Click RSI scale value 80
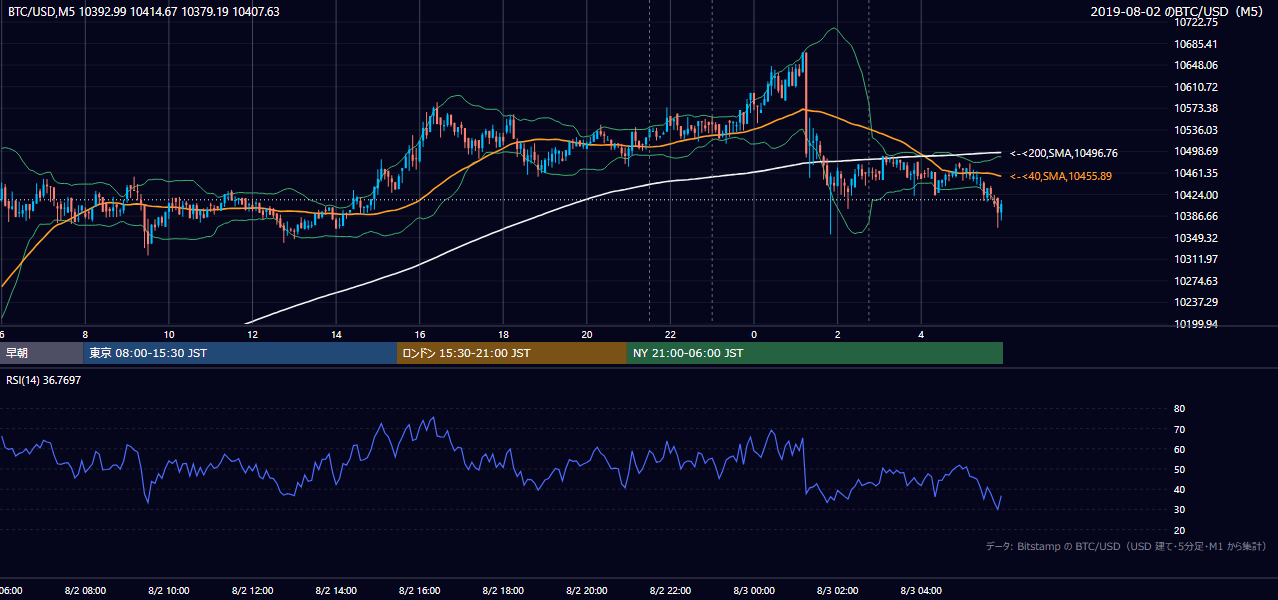 click(1179, 409)
